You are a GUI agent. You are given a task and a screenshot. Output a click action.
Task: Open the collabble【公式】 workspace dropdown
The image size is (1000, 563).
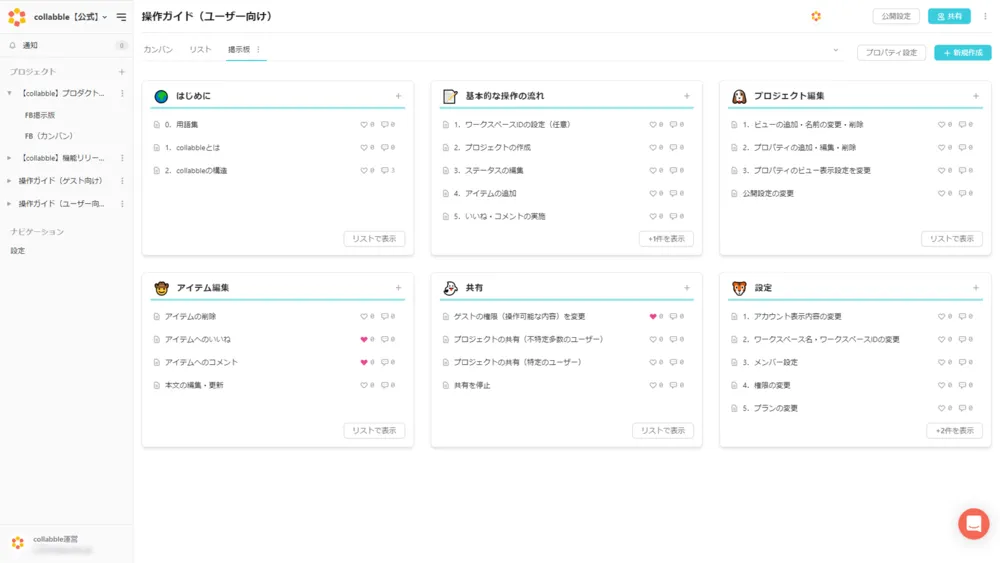pos(70,17)
